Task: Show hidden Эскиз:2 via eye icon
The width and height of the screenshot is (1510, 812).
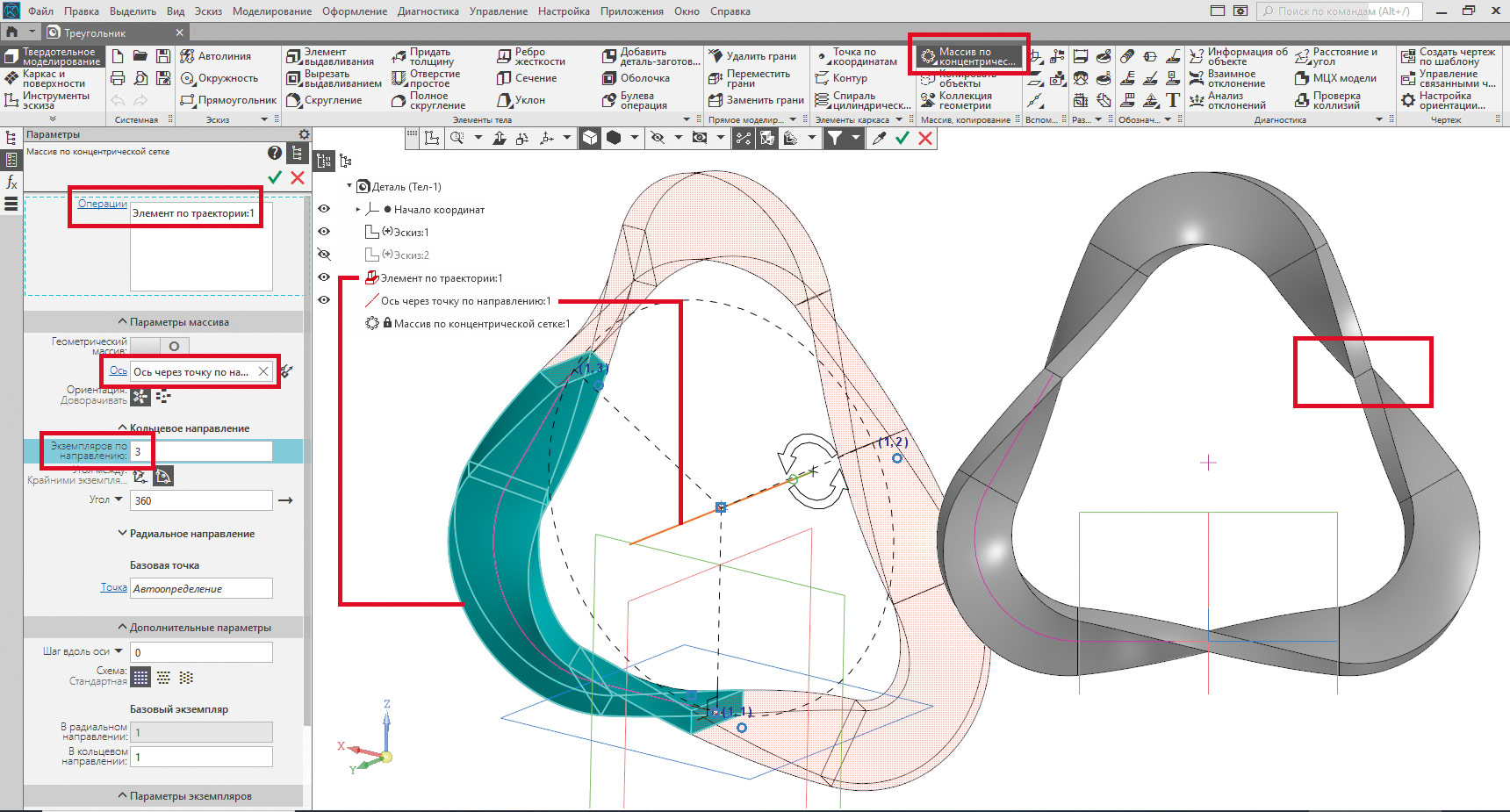Action: coord(324,255)
